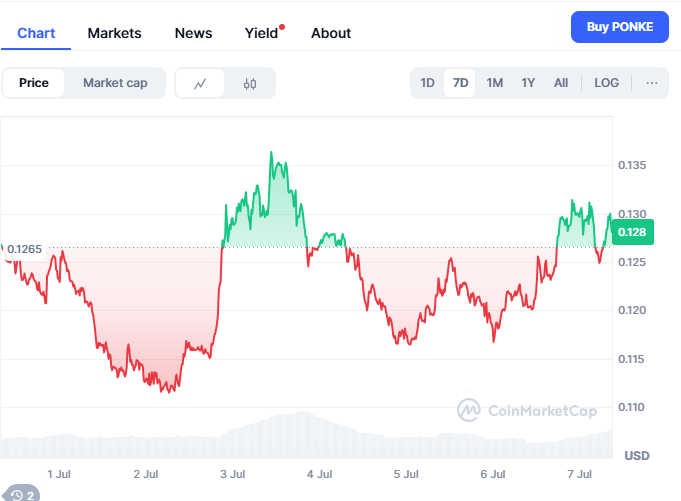Screen dimensions: 681x501
Task: Display All time price history
Action: (561, 83)
